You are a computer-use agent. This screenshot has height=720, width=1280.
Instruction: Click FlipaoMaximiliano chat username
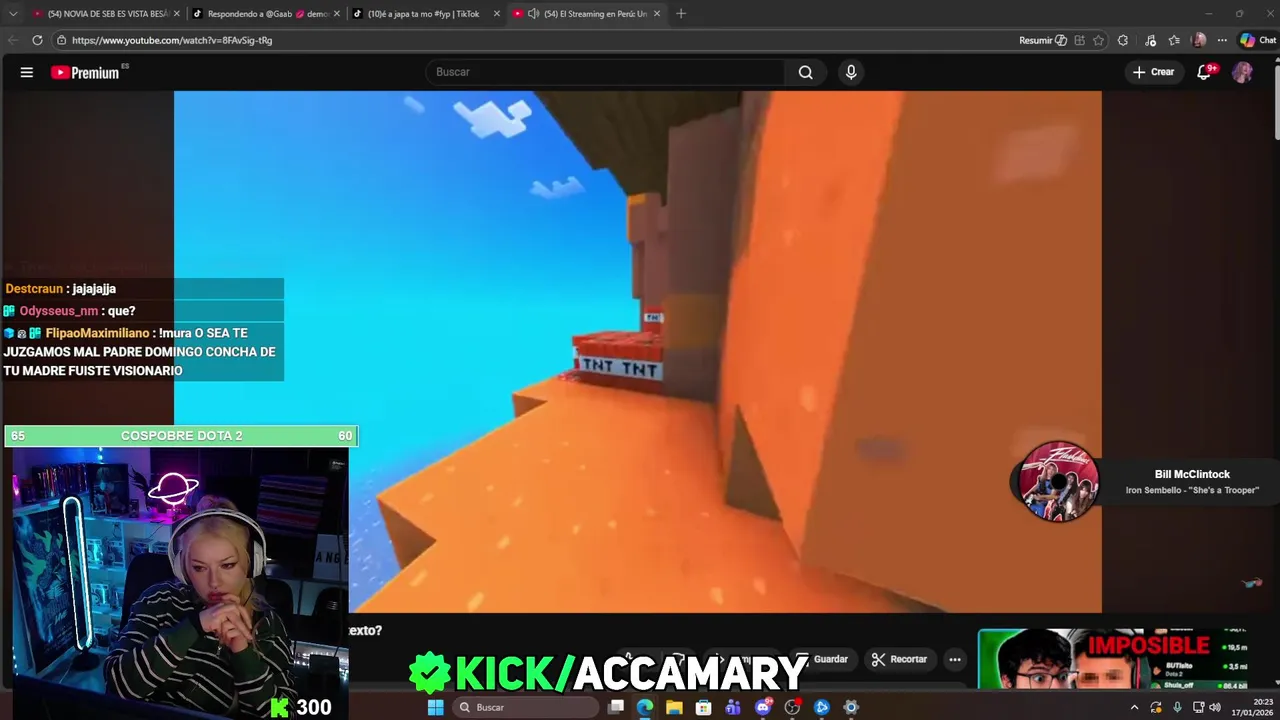point(97,333)
